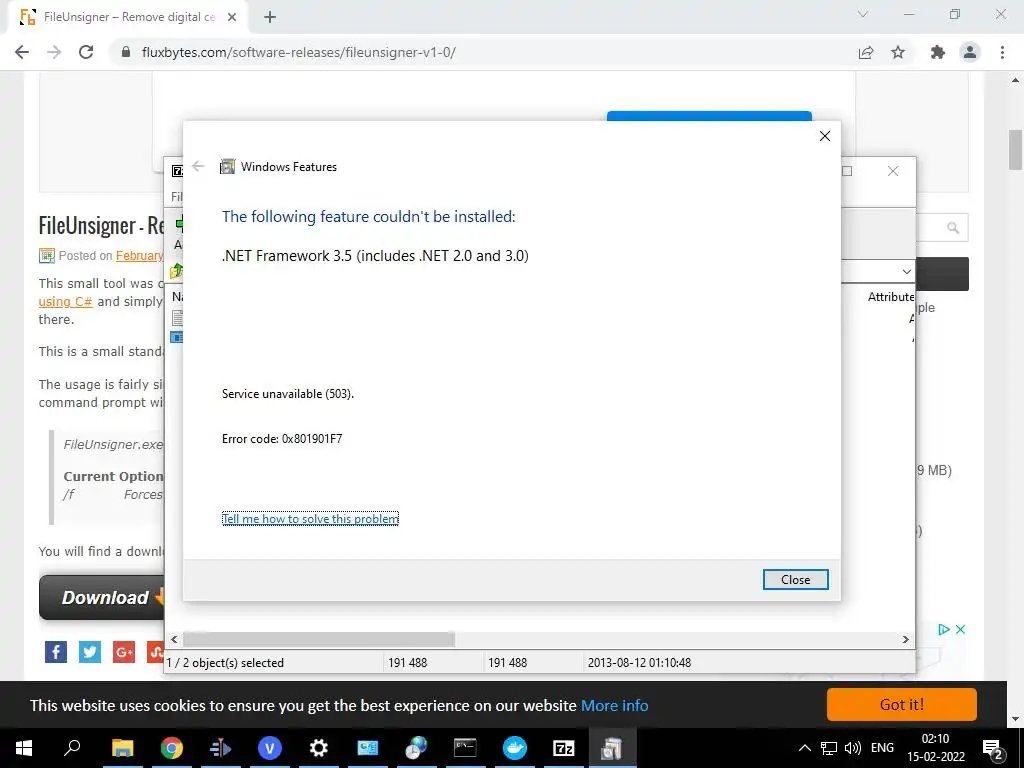
Task: Accept cookies with 'Got it!'
Action: pos(901,705)
